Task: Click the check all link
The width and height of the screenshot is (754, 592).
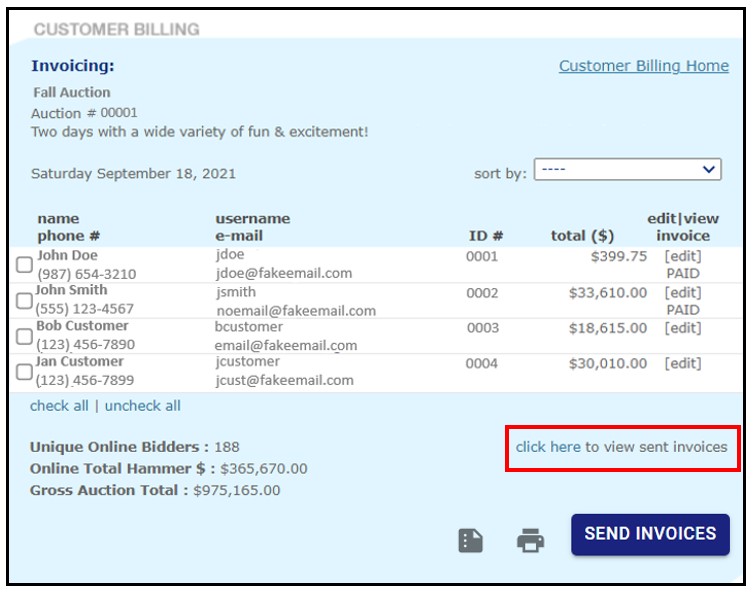Action: point(59,406)
